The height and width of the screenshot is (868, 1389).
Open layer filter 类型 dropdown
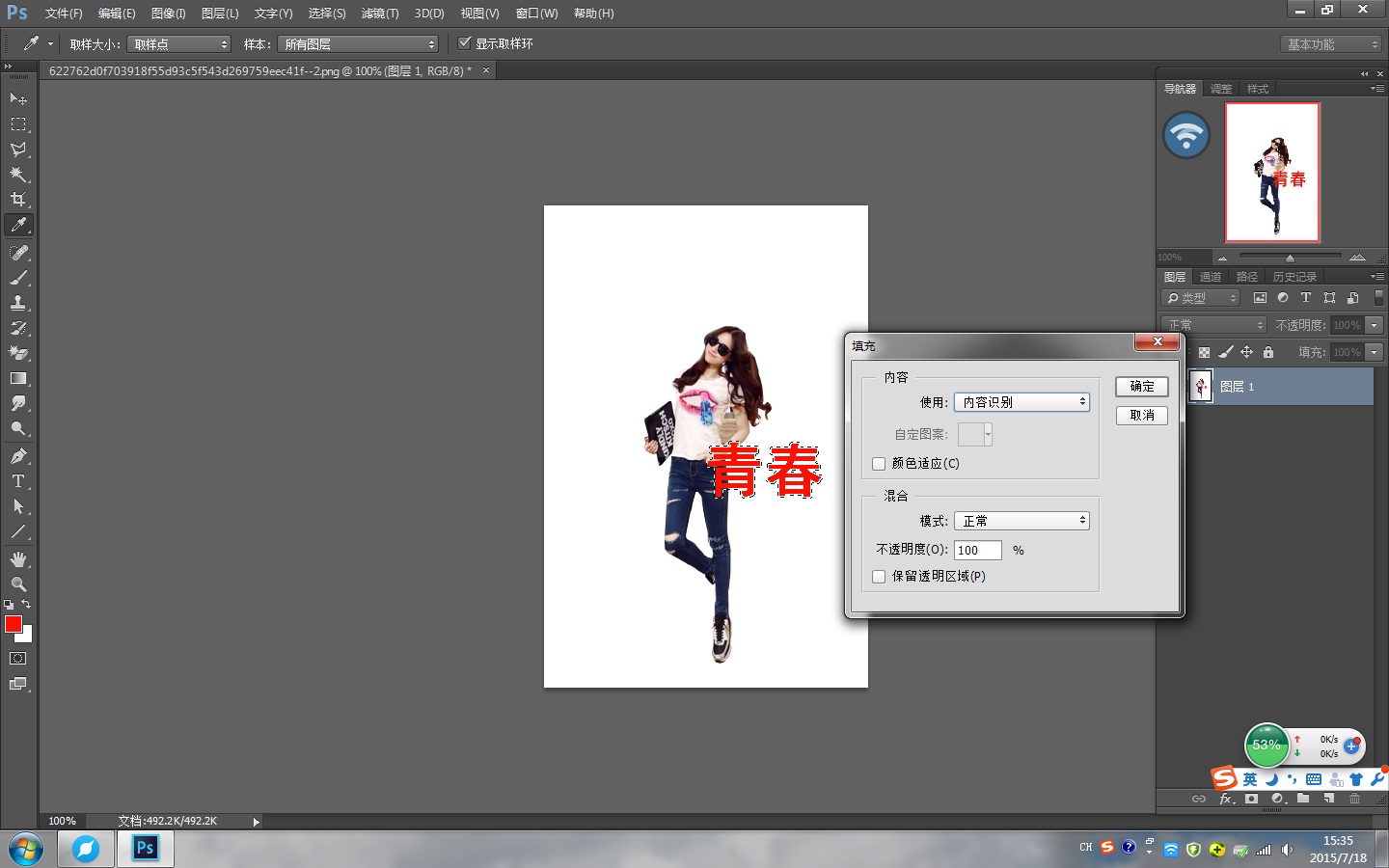(1201, 298)
